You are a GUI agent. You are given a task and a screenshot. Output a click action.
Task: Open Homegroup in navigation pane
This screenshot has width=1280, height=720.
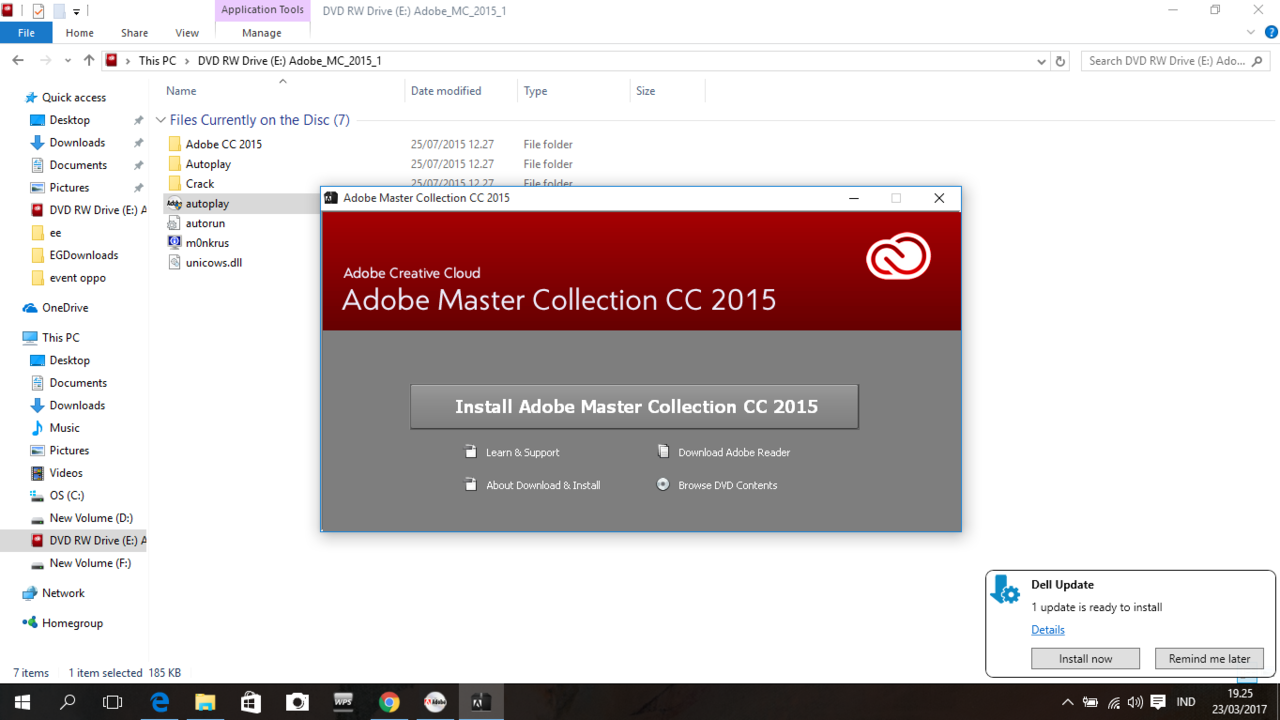(72, 623)
